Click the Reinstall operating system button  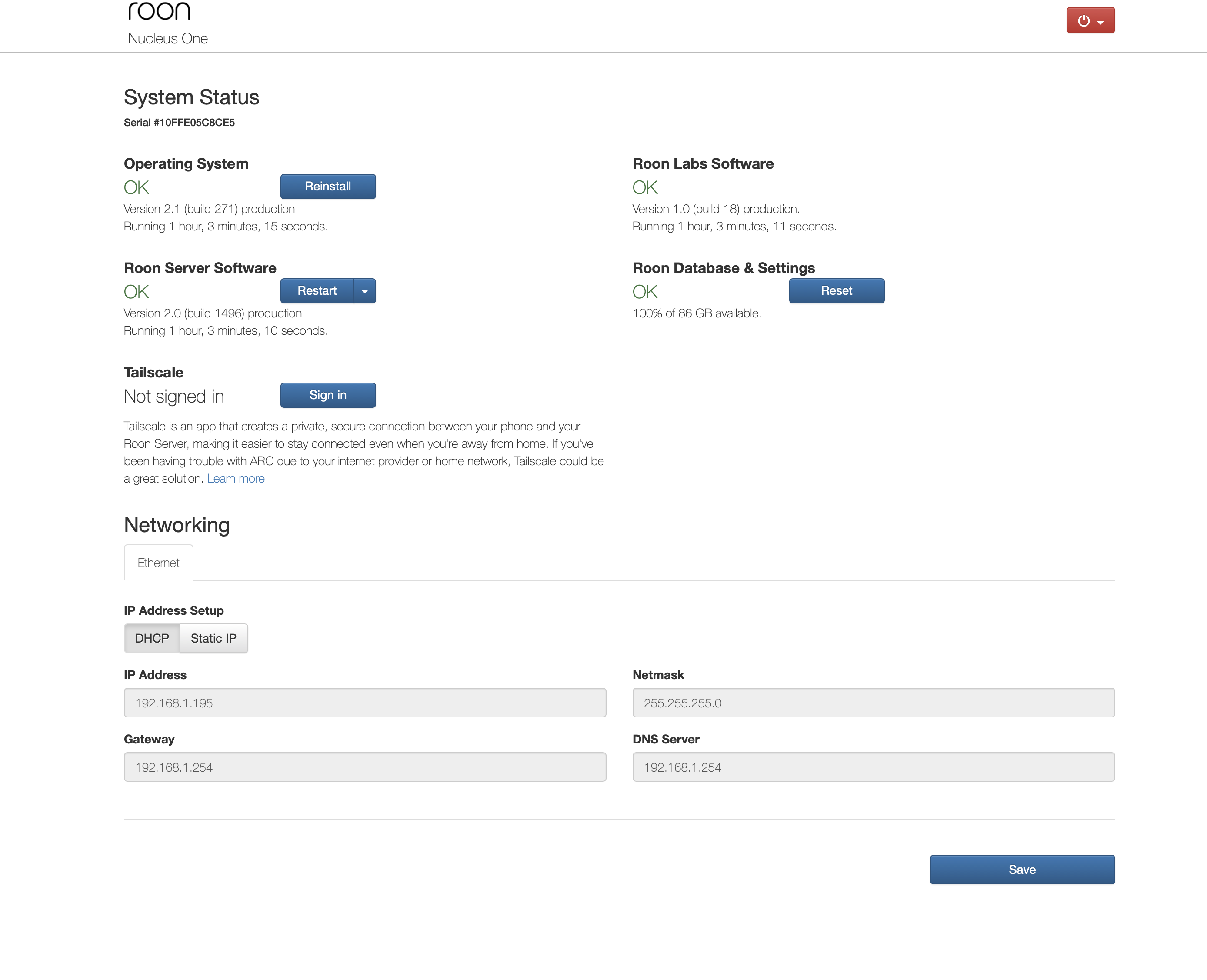click(x=328, y=186)
